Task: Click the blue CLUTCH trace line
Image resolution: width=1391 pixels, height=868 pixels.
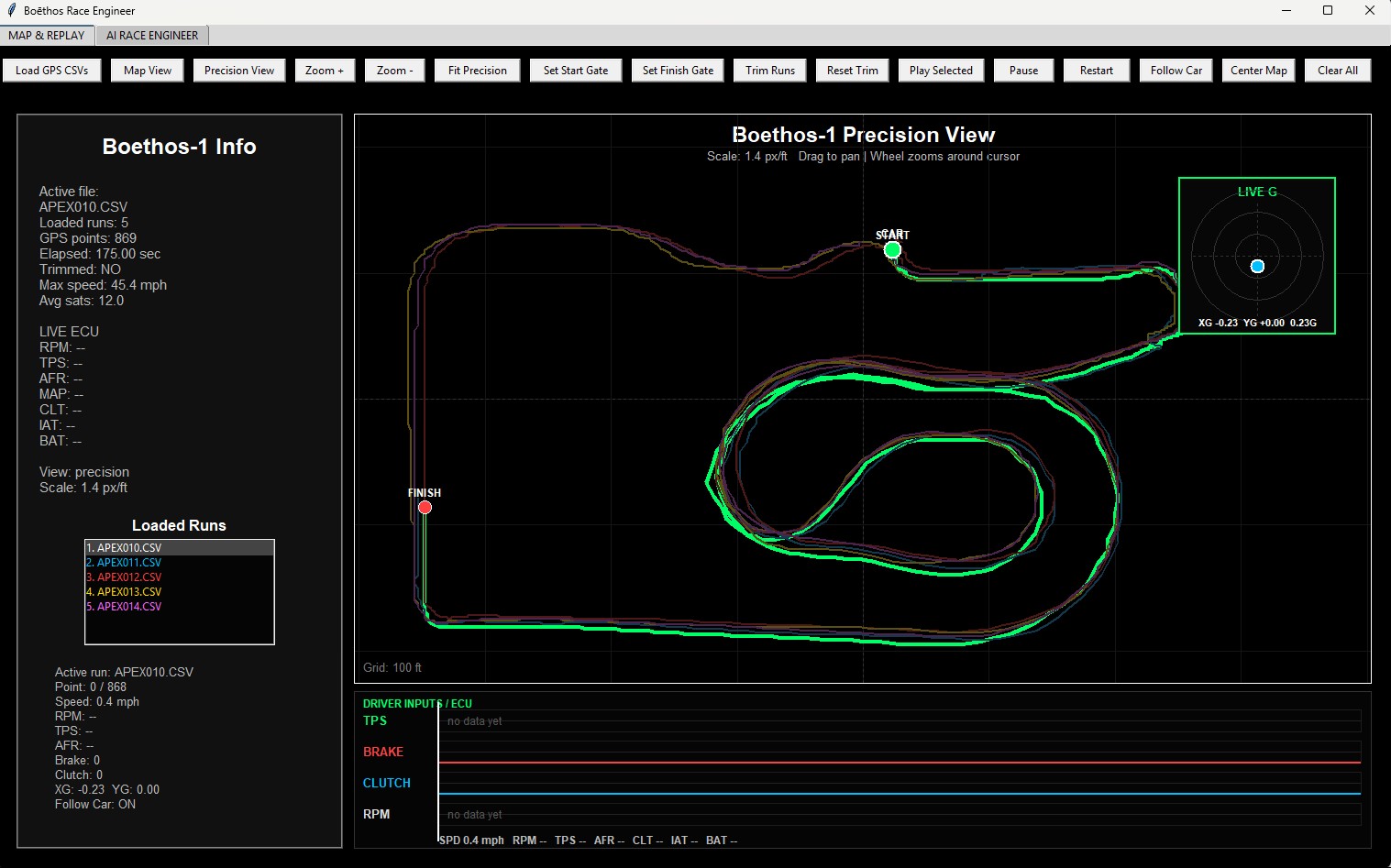Action: 900,794
